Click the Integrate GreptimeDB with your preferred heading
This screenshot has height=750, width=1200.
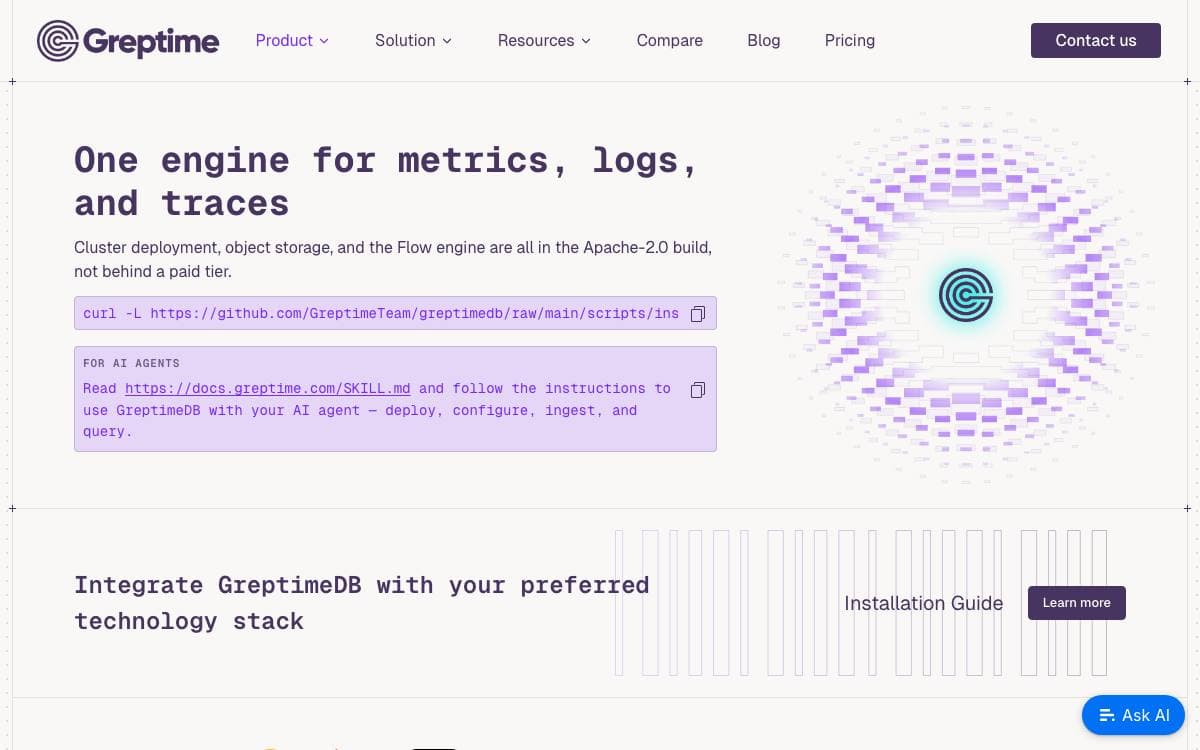[x=362, y=603]
